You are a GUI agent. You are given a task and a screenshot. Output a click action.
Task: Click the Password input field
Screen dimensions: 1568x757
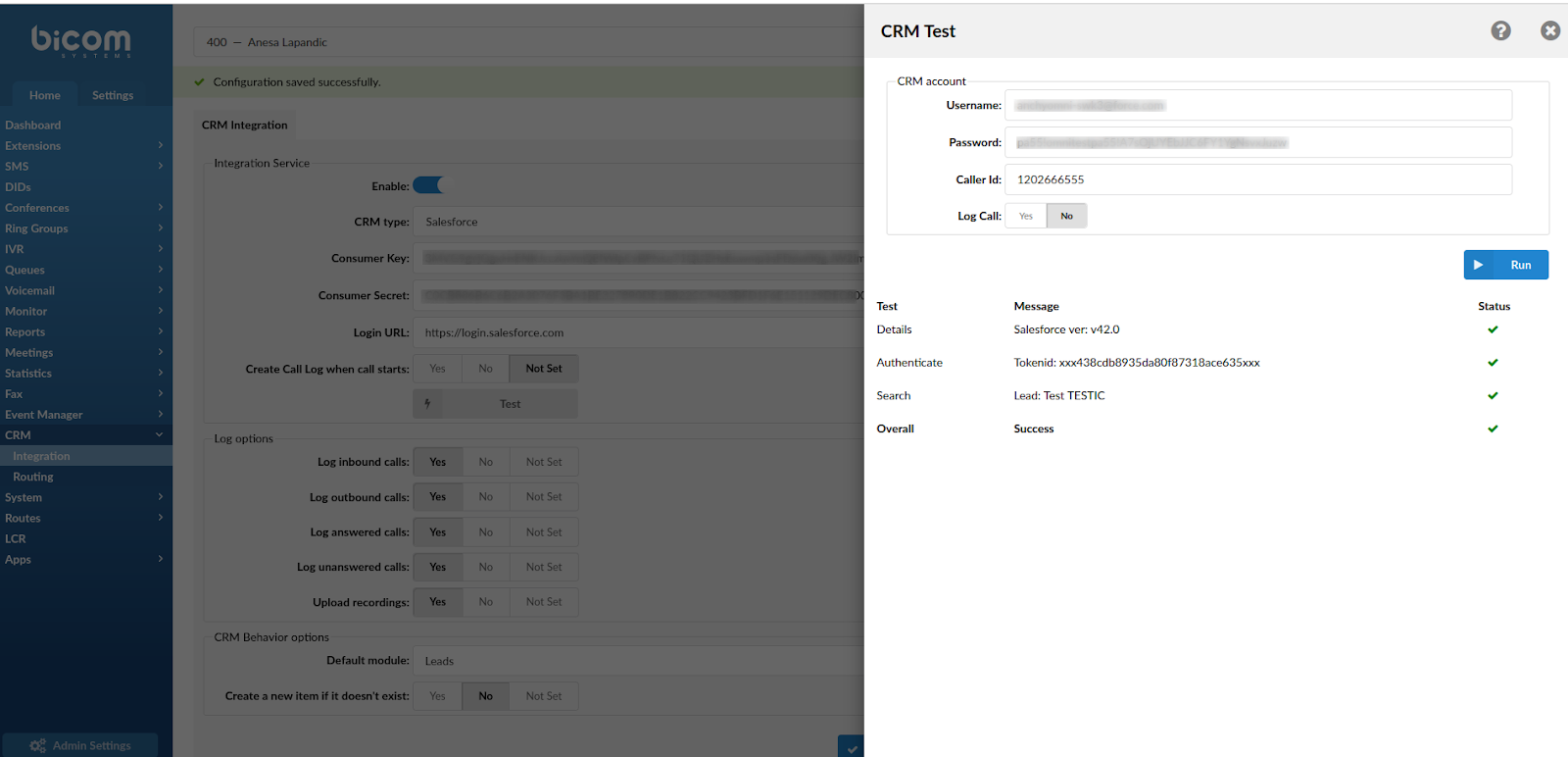[1258, 142]
